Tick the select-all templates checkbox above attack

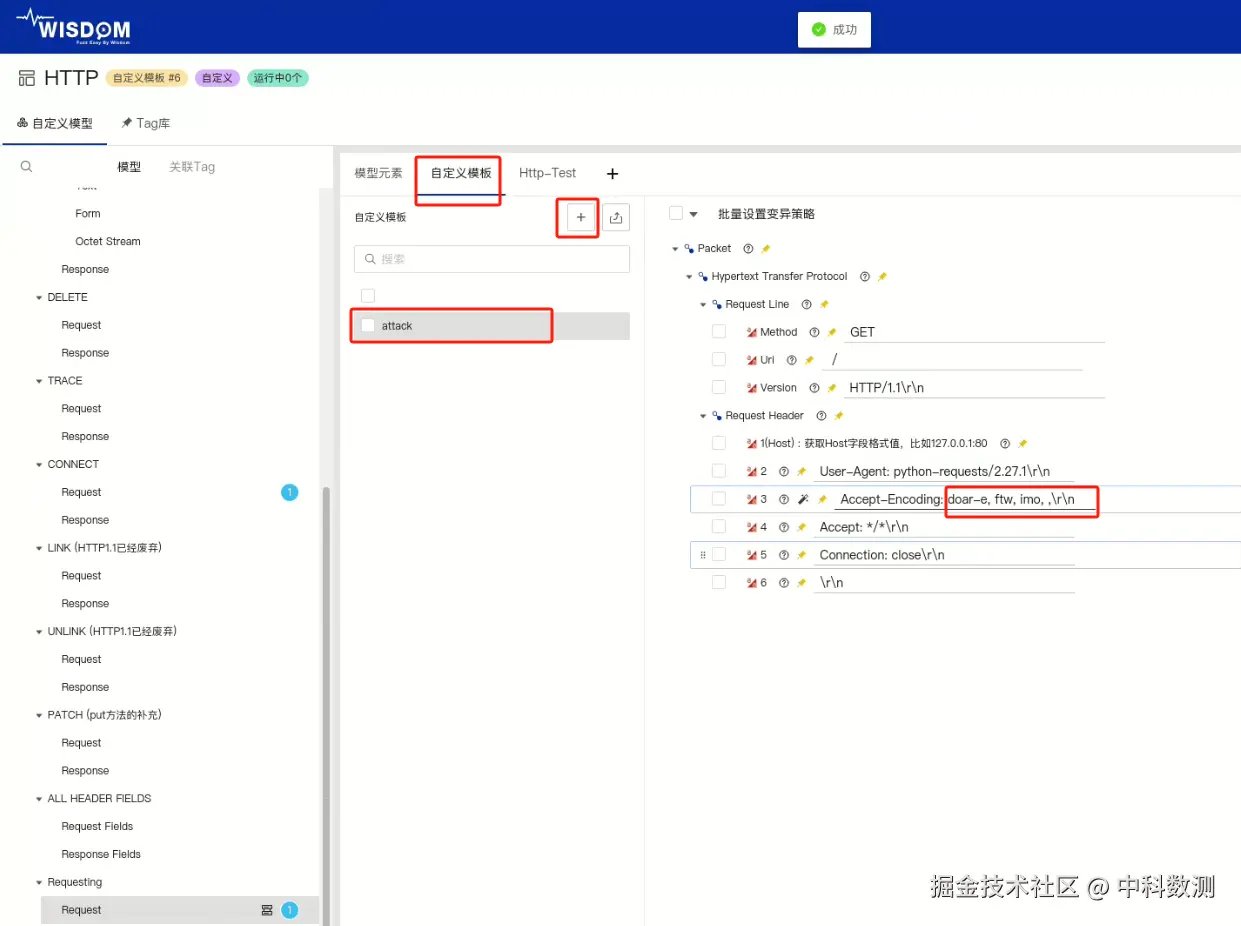(368, 295)
